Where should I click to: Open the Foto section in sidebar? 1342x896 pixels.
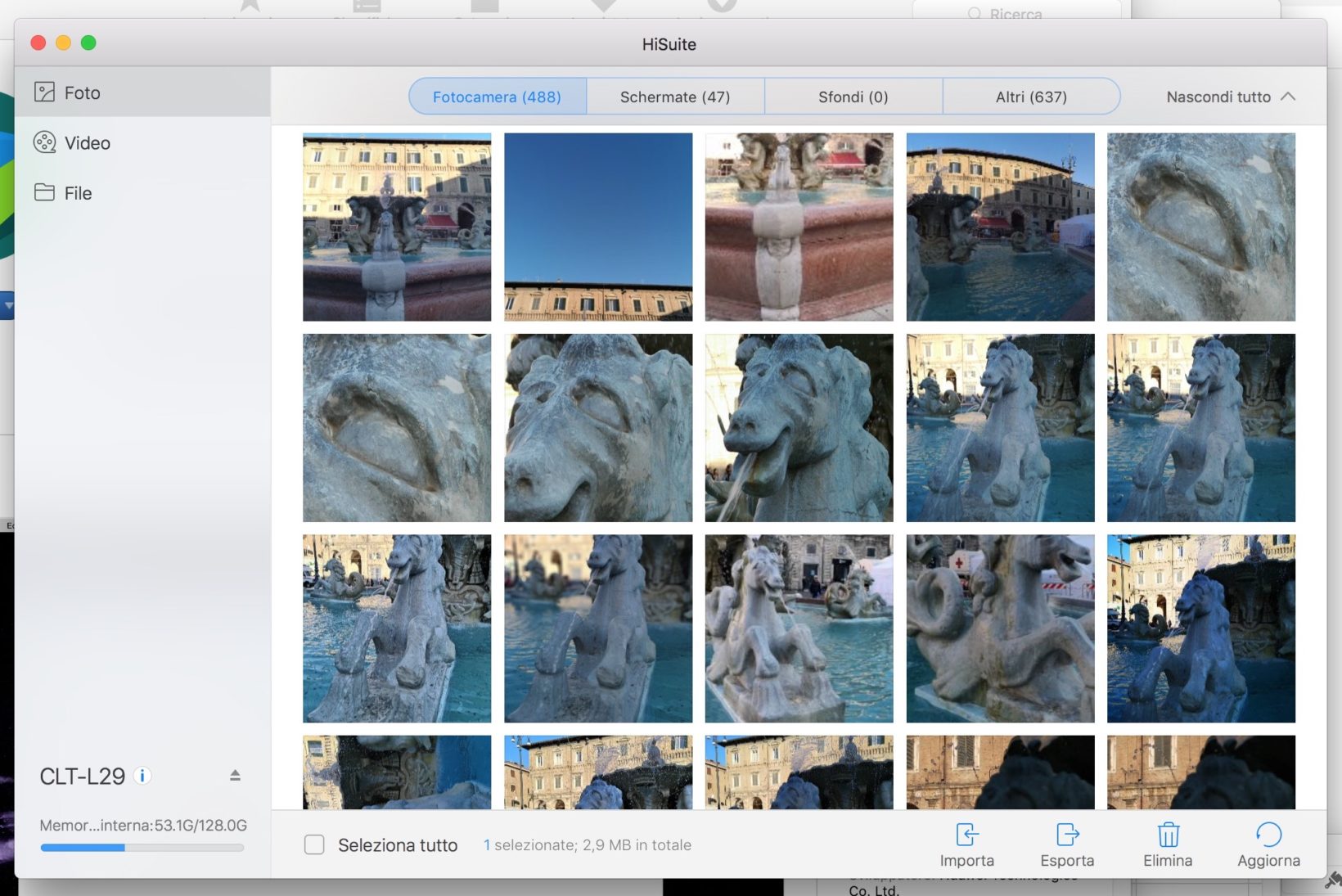point(142,92)
